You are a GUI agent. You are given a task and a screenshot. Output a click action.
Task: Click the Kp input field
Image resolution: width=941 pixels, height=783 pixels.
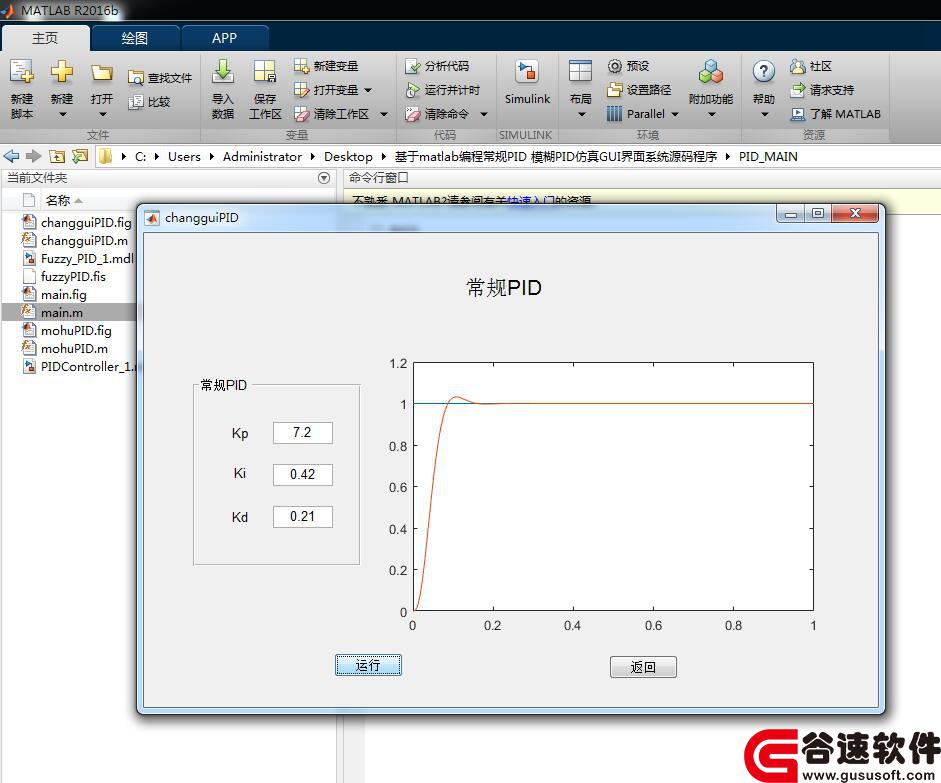[302, 433]
